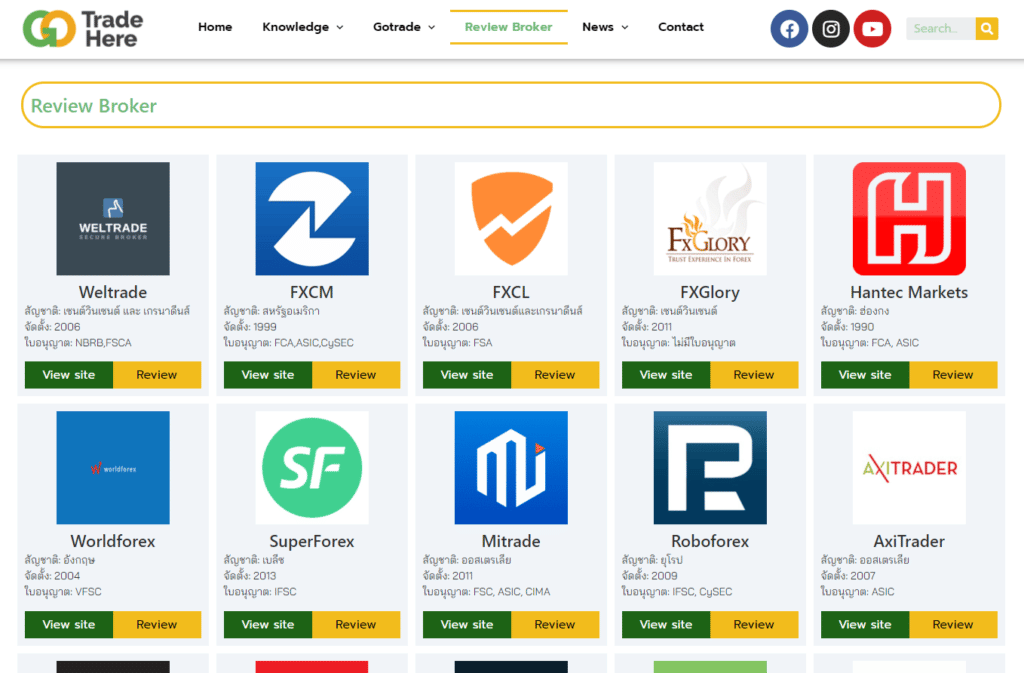The image size is (1024, 673).
Task: Open the Worldforex Review
Action: coord(157,624)
